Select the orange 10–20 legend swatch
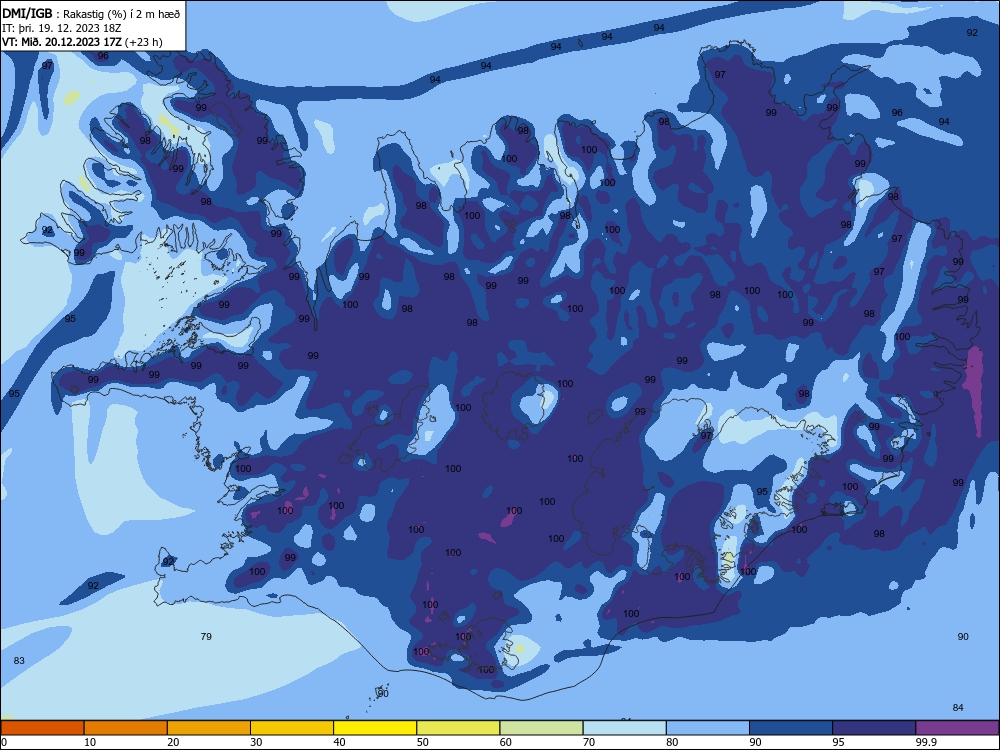Screen dimensions: 1000x750 (126, 728)
